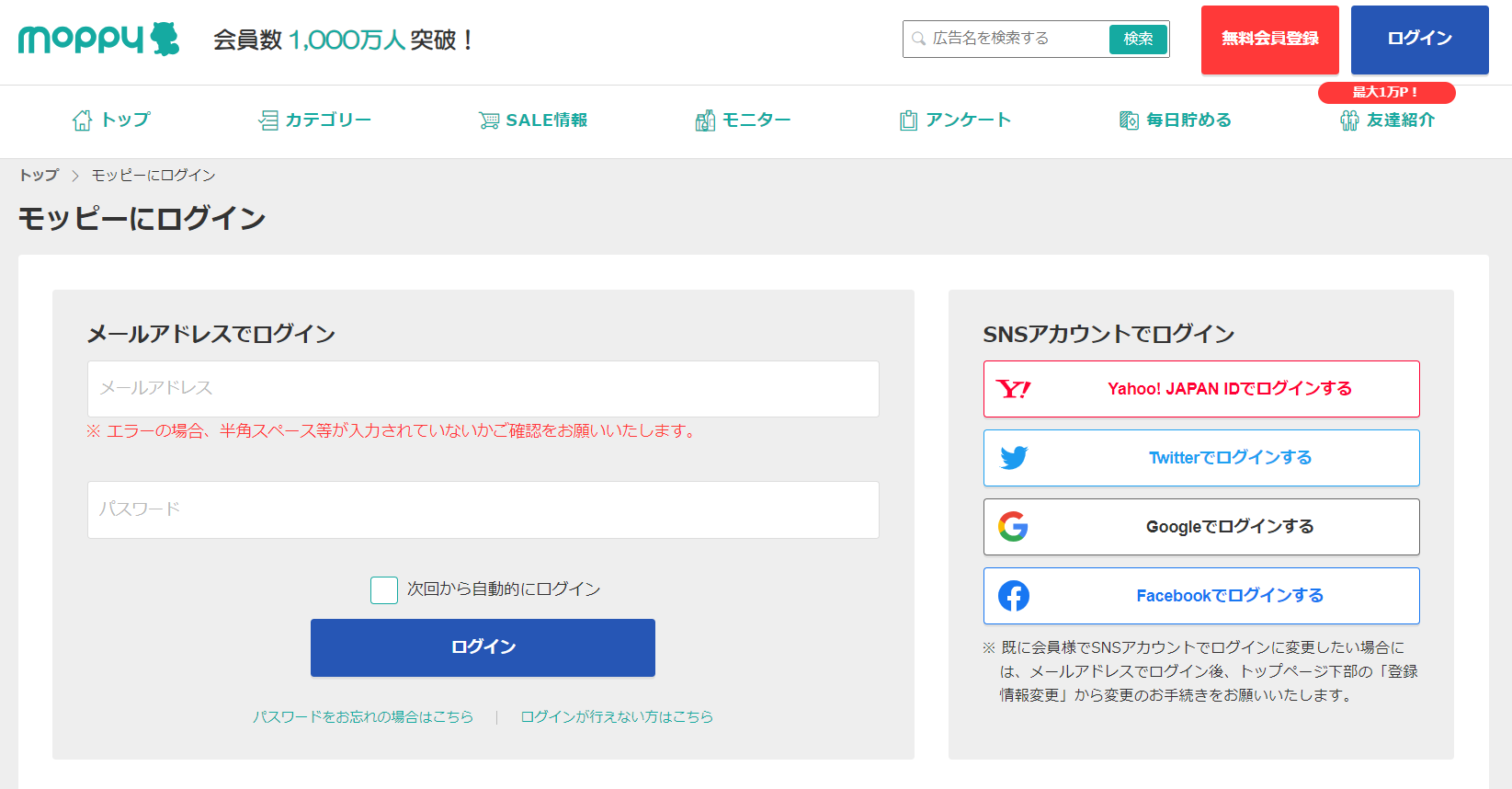Viewport: 1512px width, 789px height.
Task: Click the magnifier icon in search box
Action: (918, 39)
